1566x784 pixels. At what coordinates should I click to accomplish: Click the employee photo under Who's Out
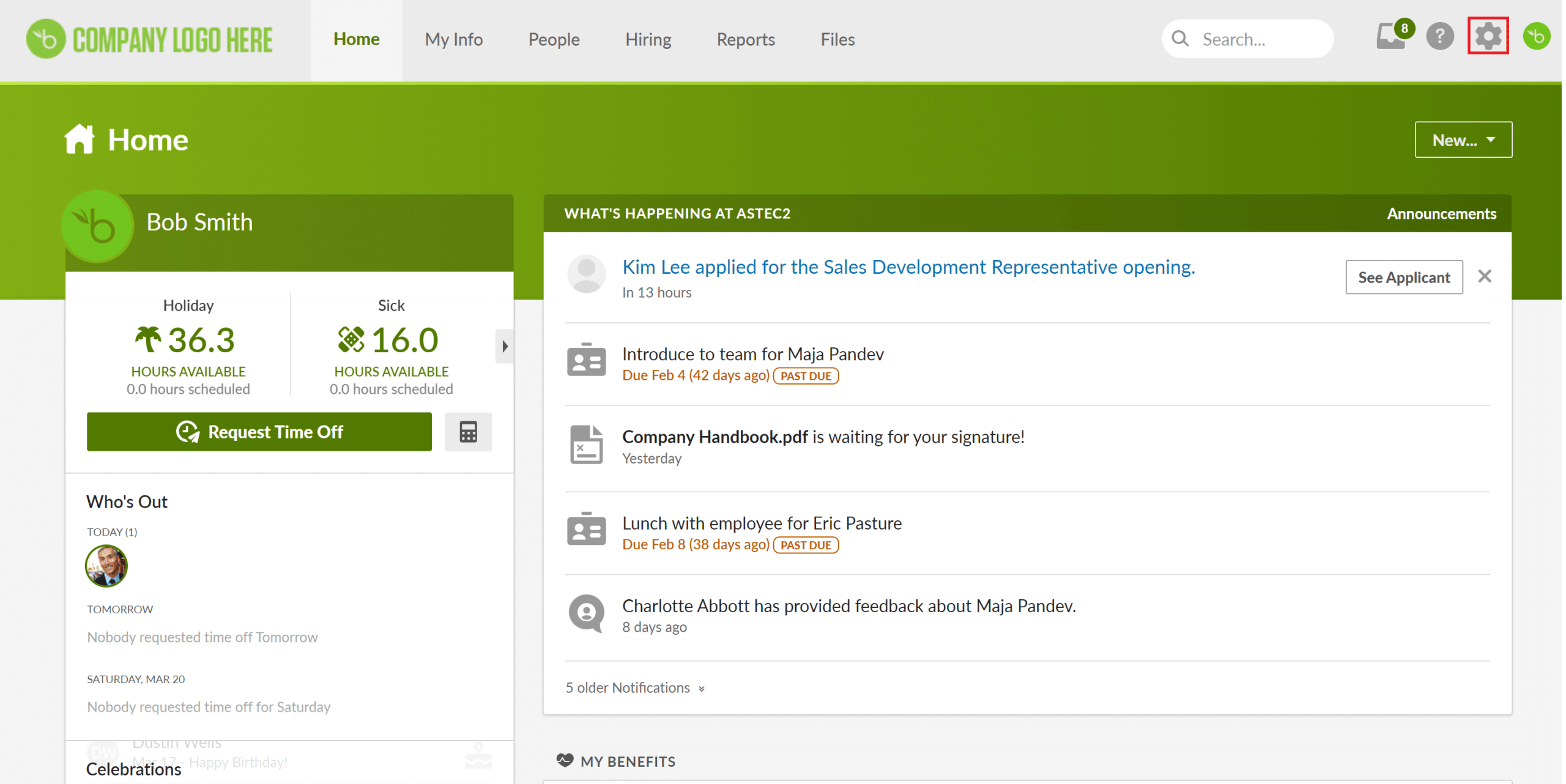click(x=106, y=566)
